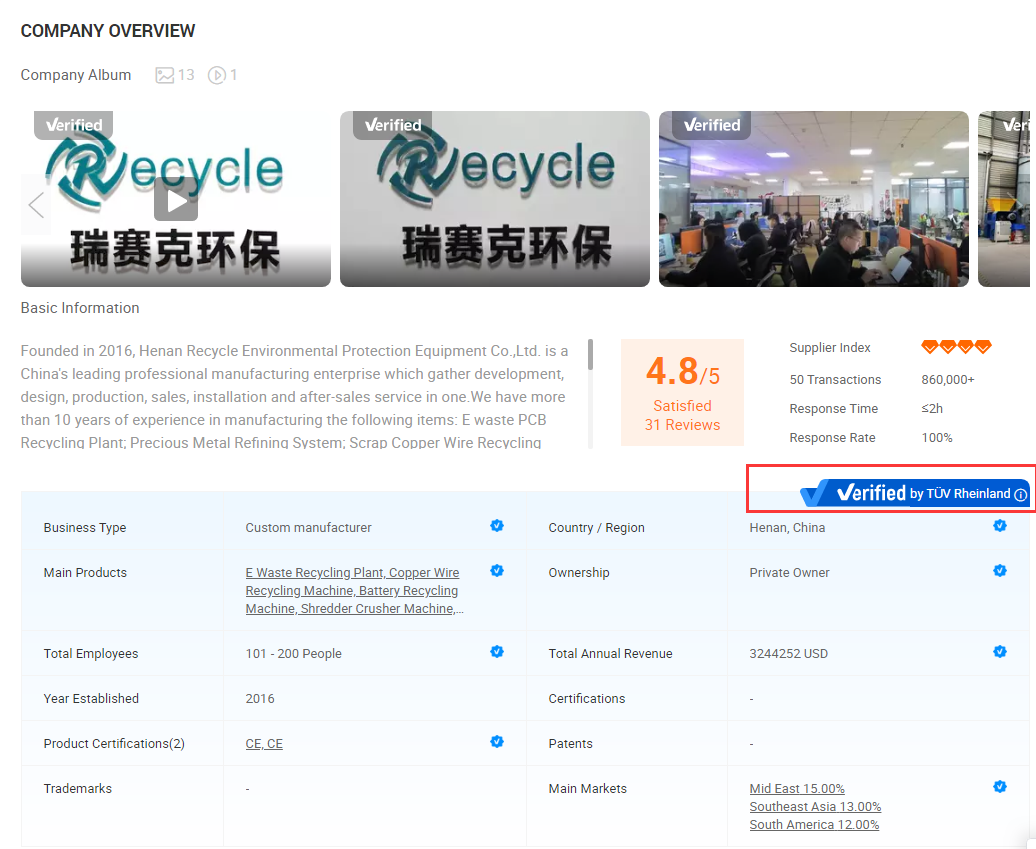Open the office interior photo thumbnail
The height and width of the screenshot is (849, 1036).
(813, 199)
